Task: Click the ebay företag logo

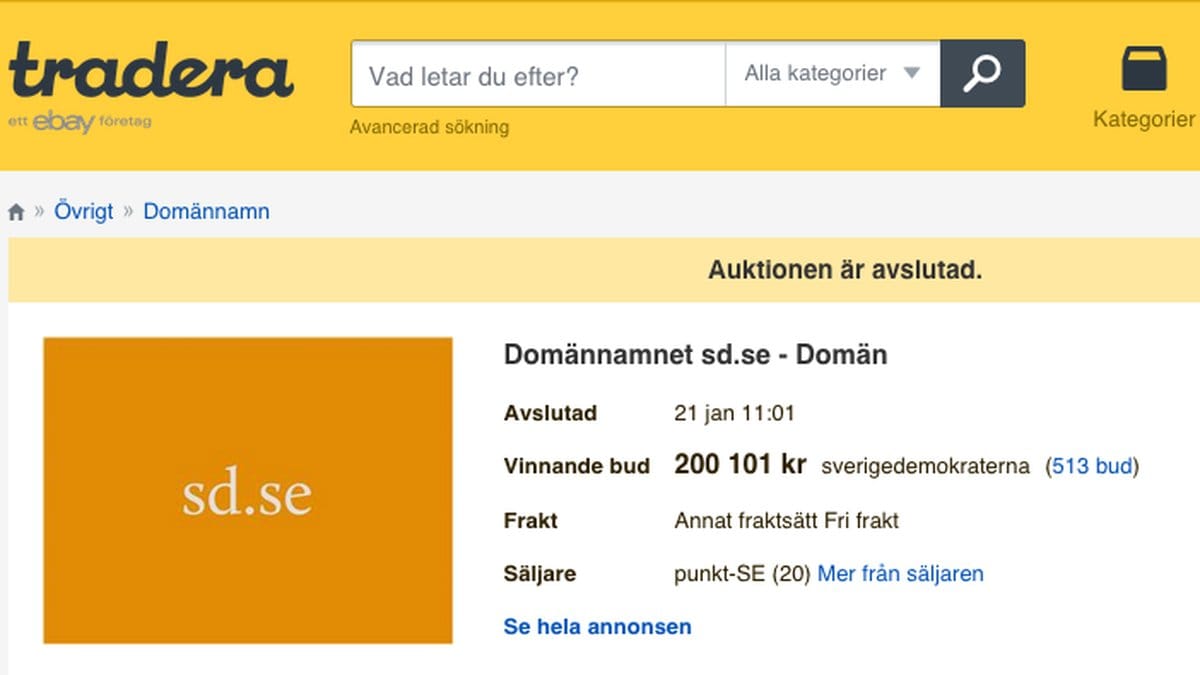Action: point(80,122)
